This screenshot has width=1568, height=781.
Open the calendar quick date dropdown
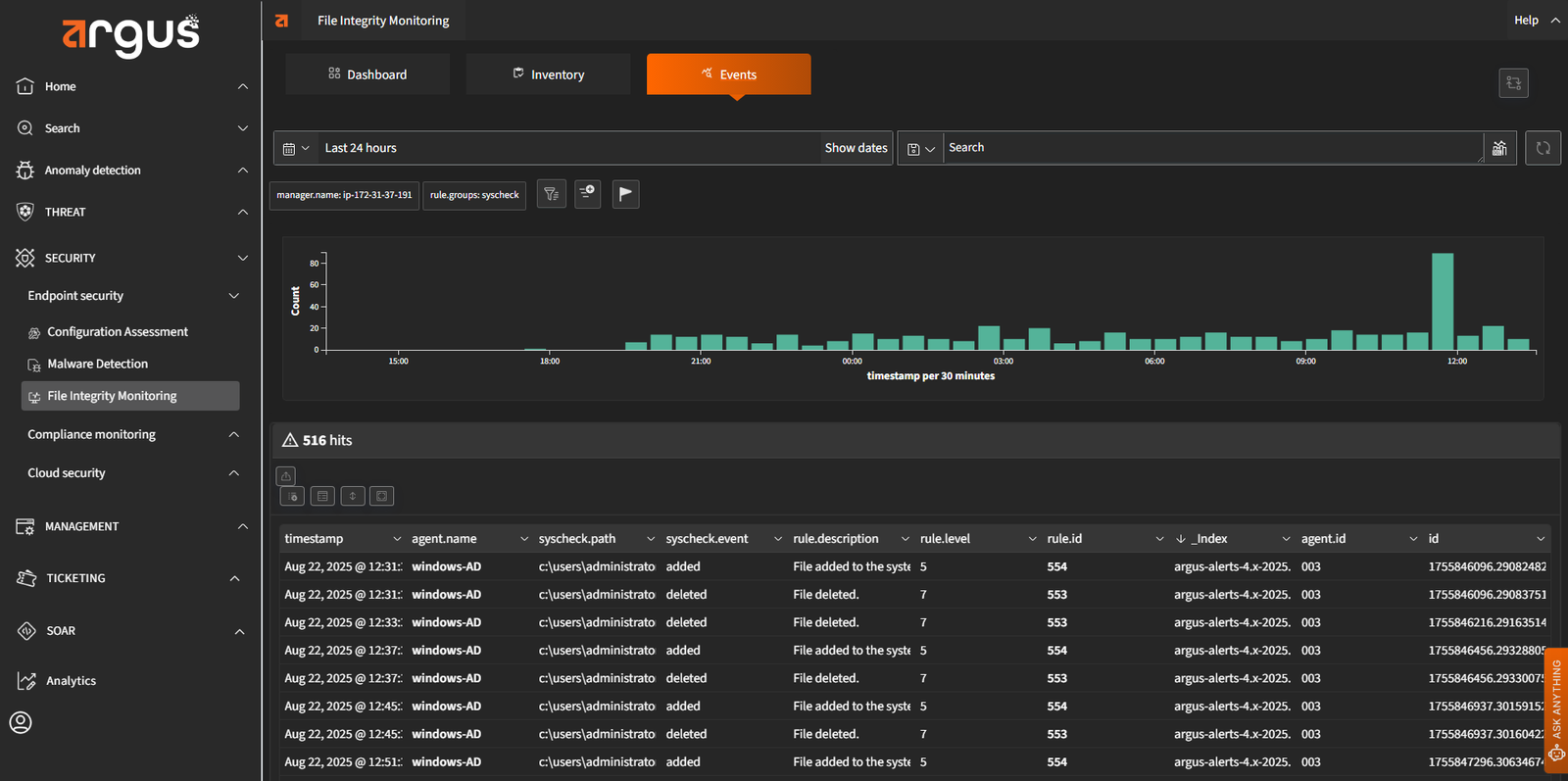click(x=295, y=148)
